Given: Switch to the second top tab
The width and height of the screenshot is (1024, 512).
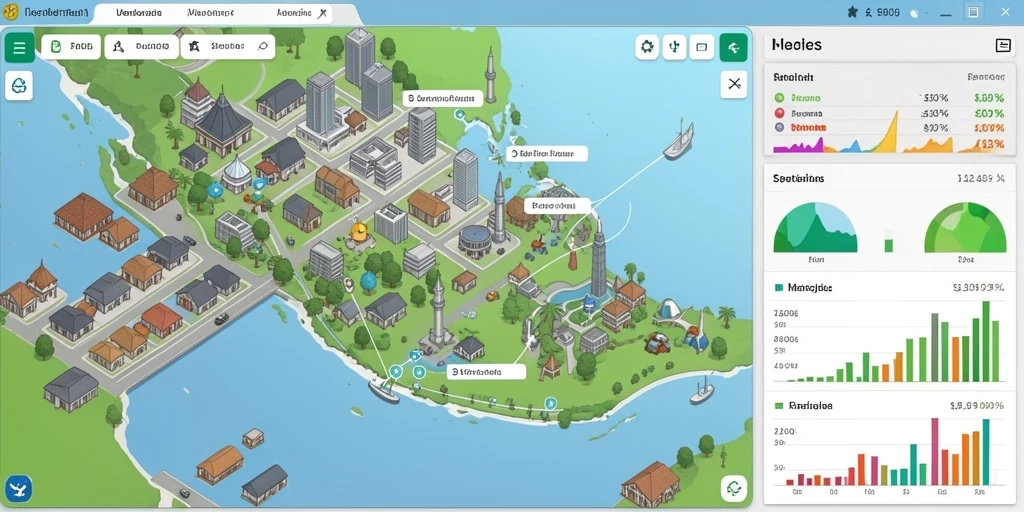Looking at the screenshot, I should [x=211, y=13].
